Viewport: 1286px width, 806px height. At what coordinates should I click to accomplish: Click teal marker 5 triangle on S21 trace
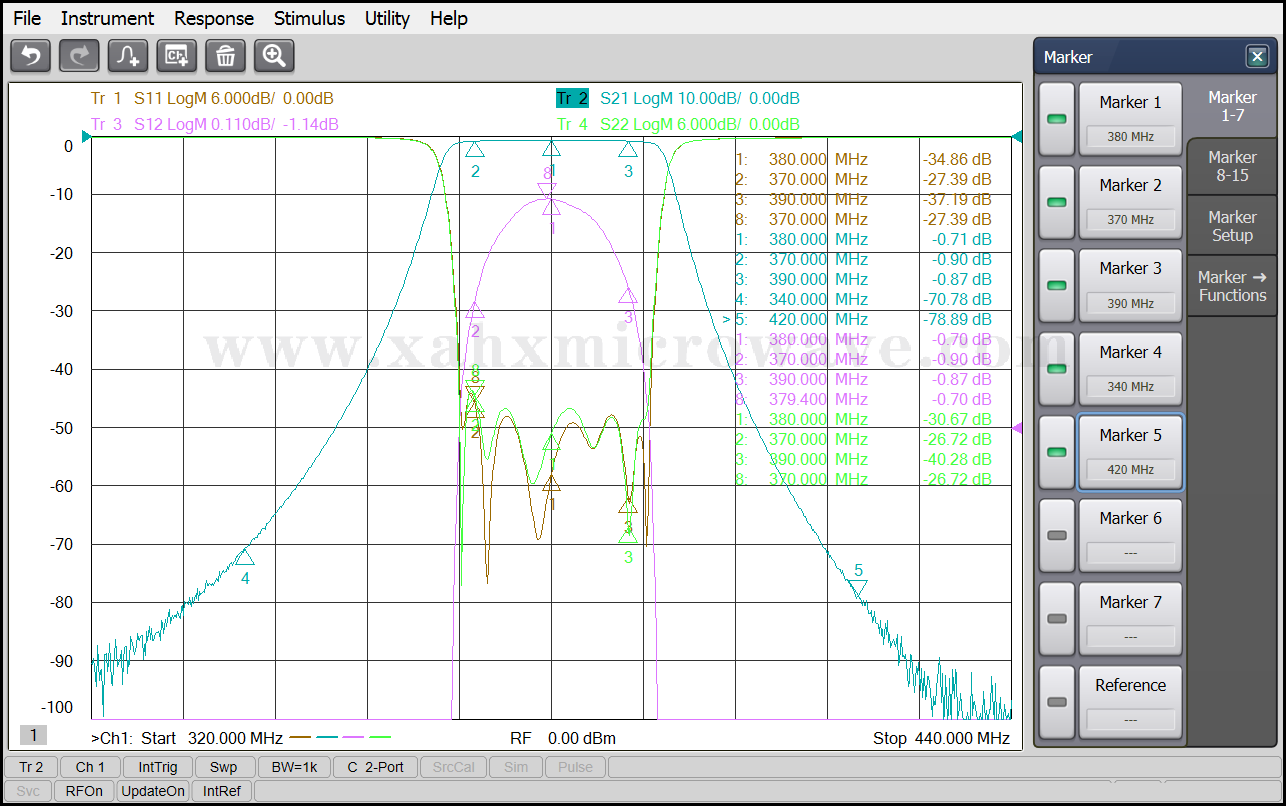pyautogui.click(x=858, y=588)
